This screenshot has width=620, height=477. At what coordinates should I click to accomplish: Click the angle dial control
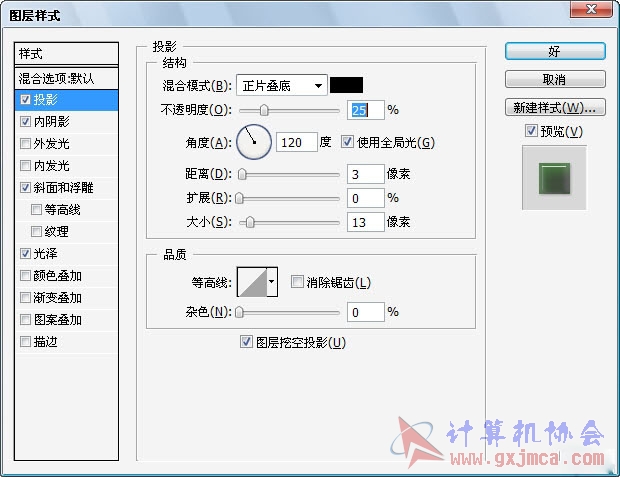(254, 142)
